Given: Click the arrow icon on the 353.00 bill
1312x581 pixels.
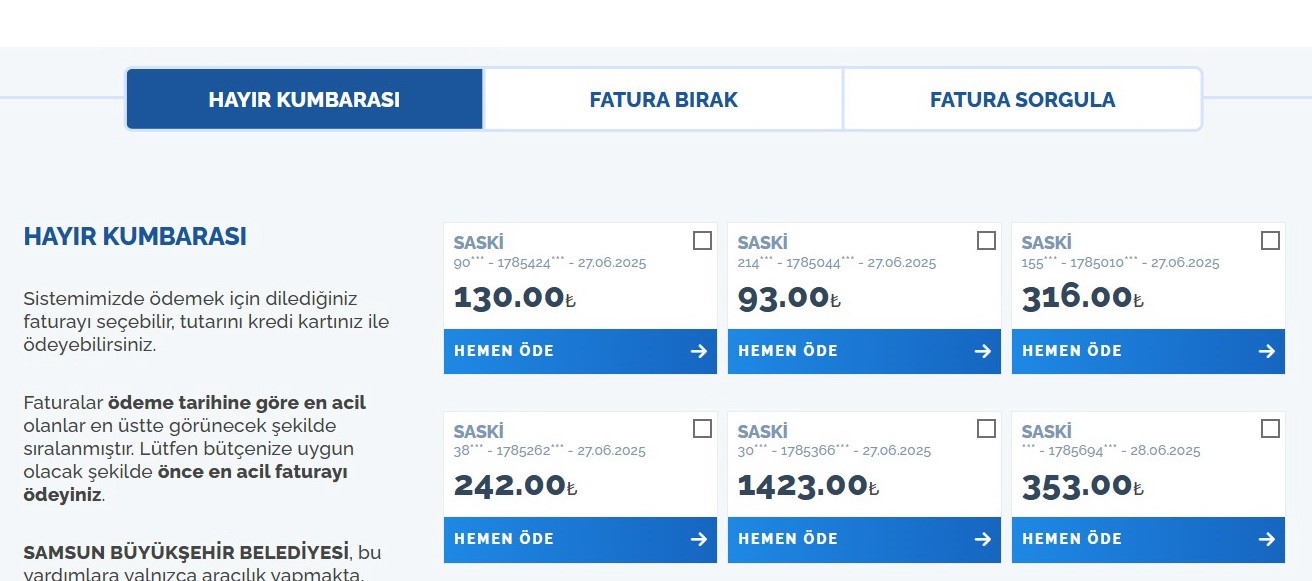Looking at the screenshot, I should (1267, 539).
